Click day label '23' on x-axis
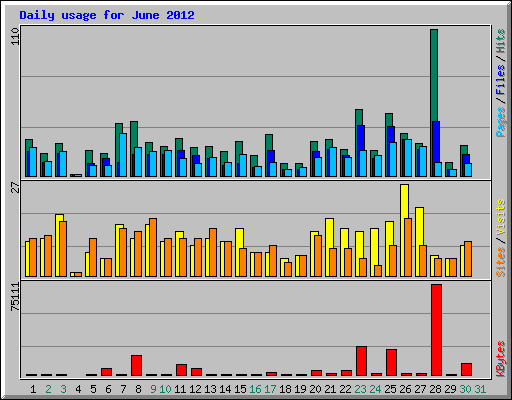Viewport: 512px width, 400px height. click(360, 389)
